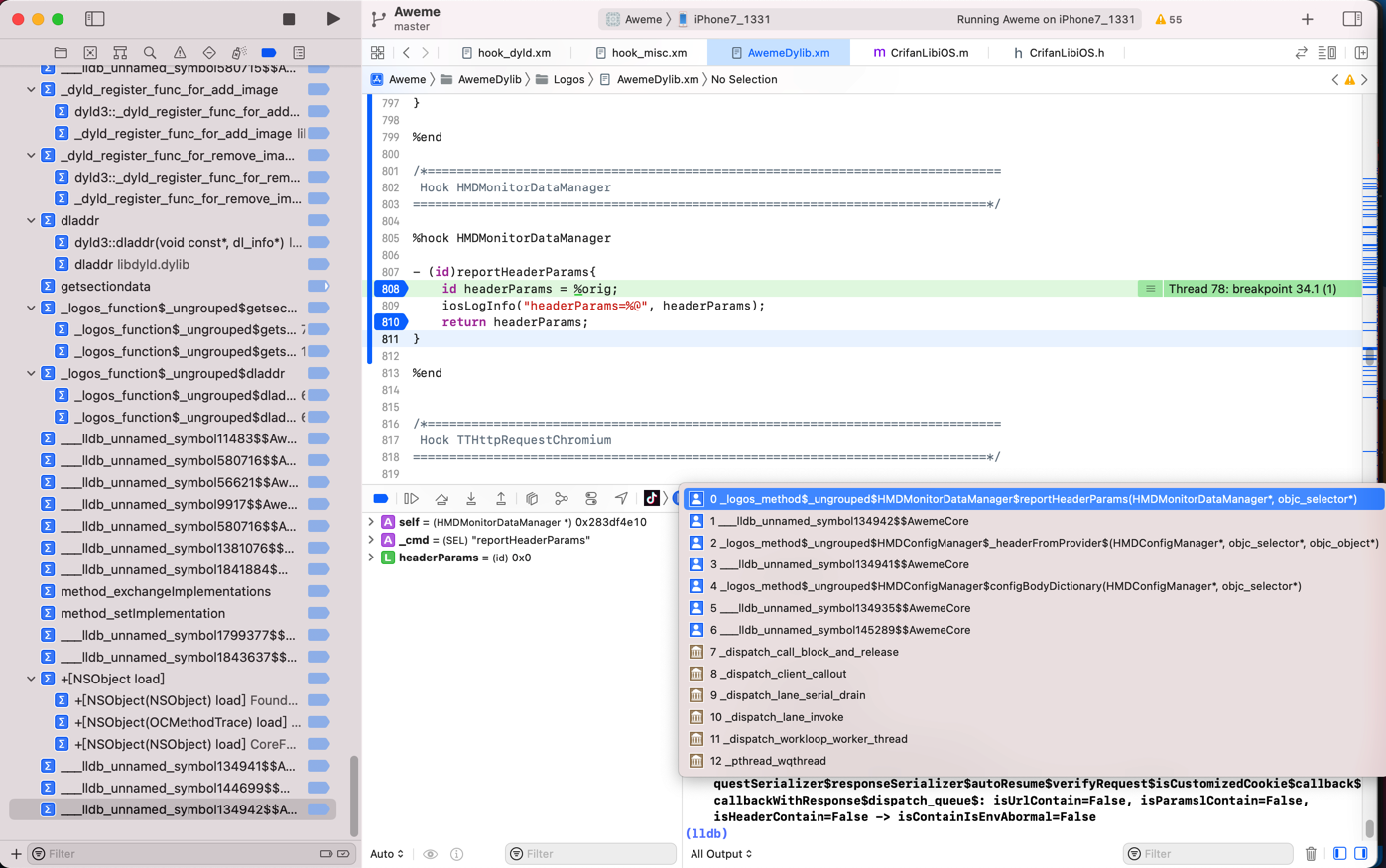
Task: Open the All Output console dropdown
Action: pos(721,854)
